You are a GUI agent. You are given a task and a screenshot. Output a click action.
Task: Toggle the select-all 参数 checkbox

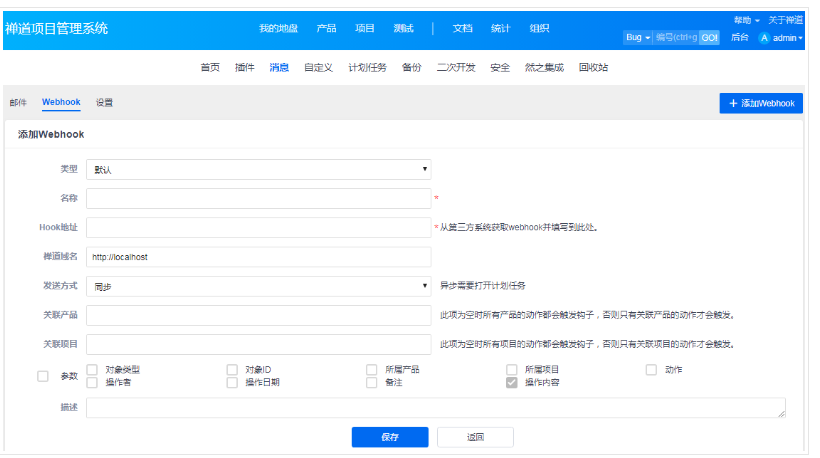pos(42,376)
